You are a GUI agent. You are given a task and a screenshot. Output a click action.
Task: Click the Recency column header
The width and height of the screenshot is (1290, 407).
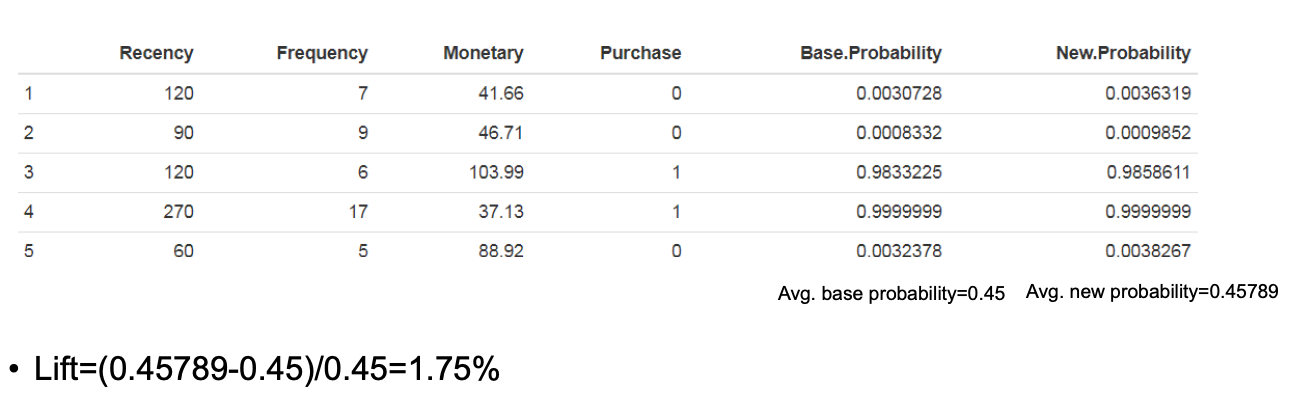coord(156,53)
